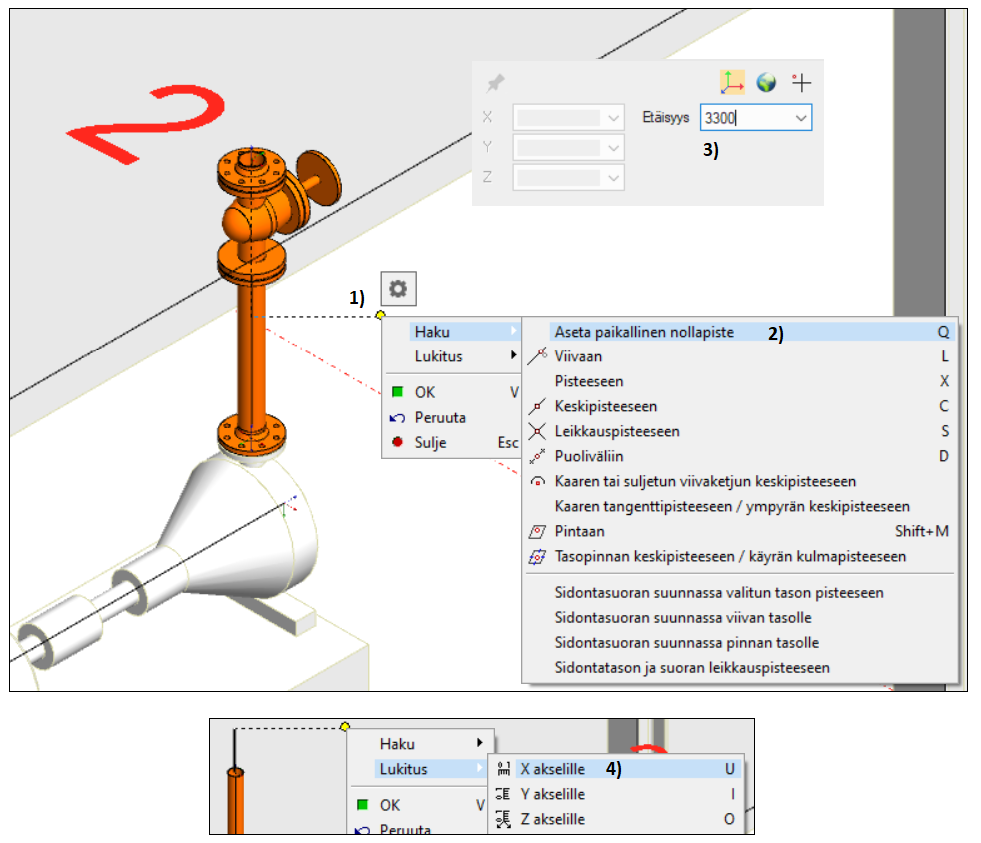This screenshot has height=843, width=981.
Task: Choose OK in the lower context menu
Action: [420, 805]
